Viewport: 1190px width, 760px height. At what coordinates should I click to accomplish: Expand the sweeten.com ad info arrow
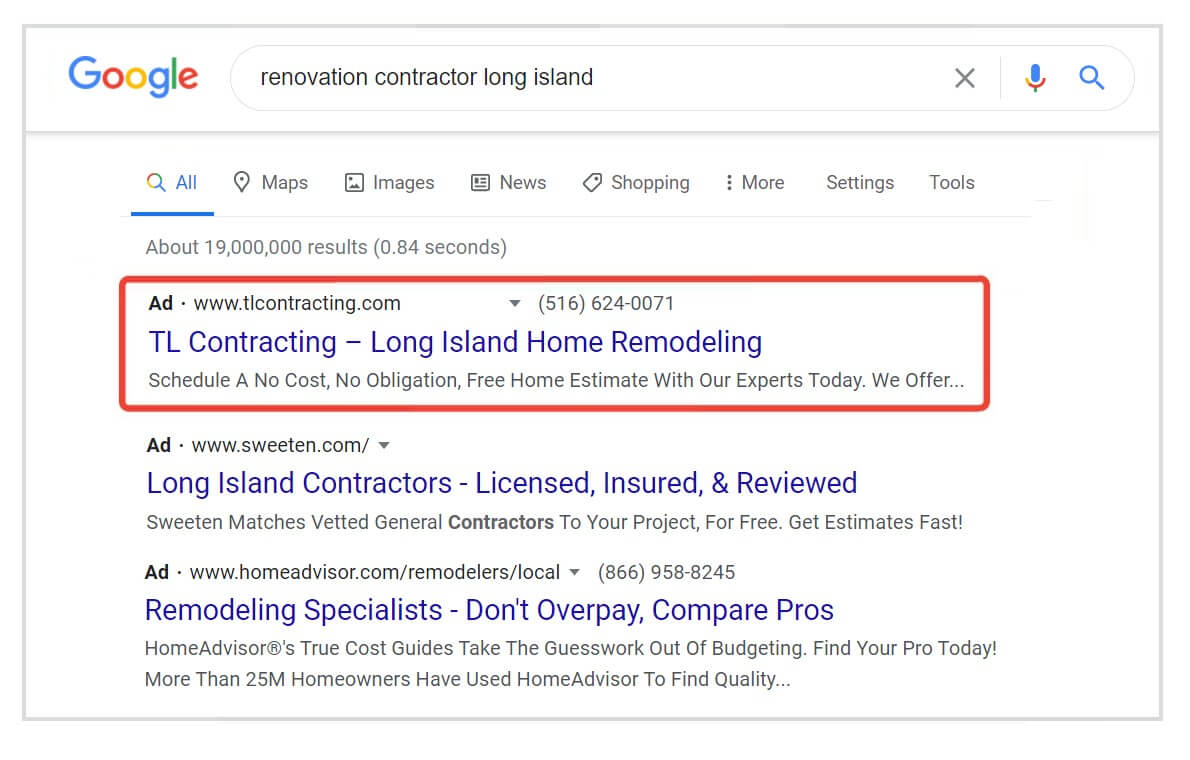384,445
